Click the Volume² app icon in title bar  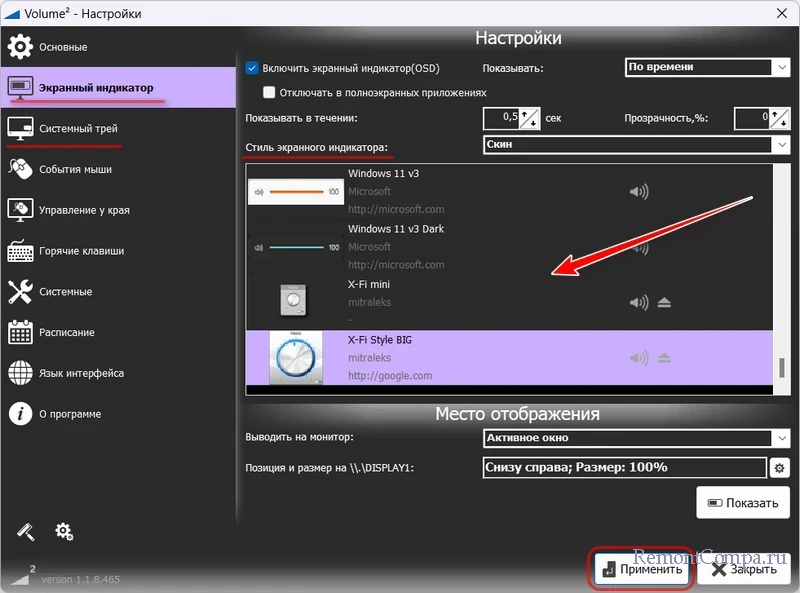click(x=11, y=14)
